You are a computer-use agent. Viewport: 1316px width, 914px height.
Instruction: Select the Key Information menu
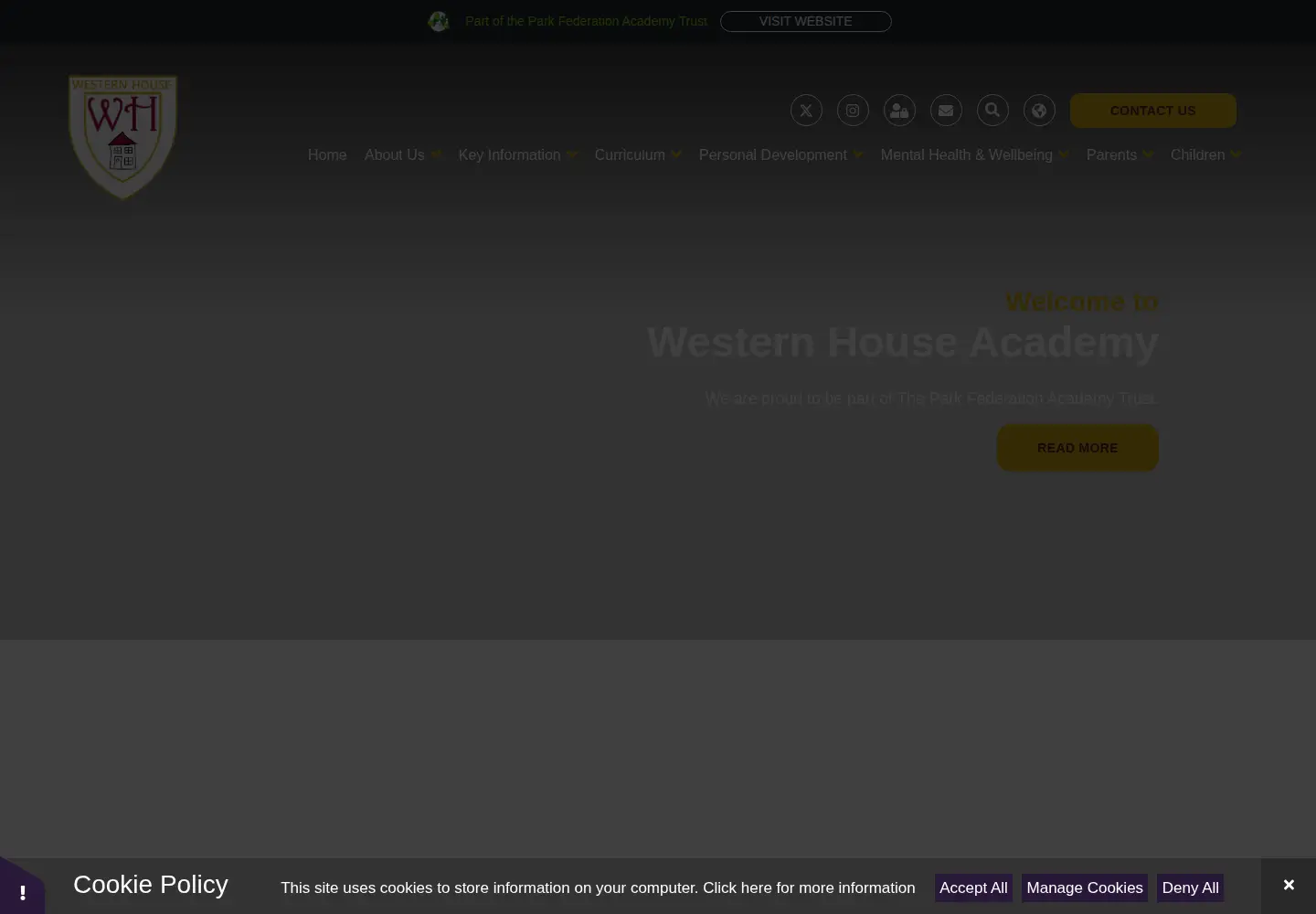(x=509, y=155)
